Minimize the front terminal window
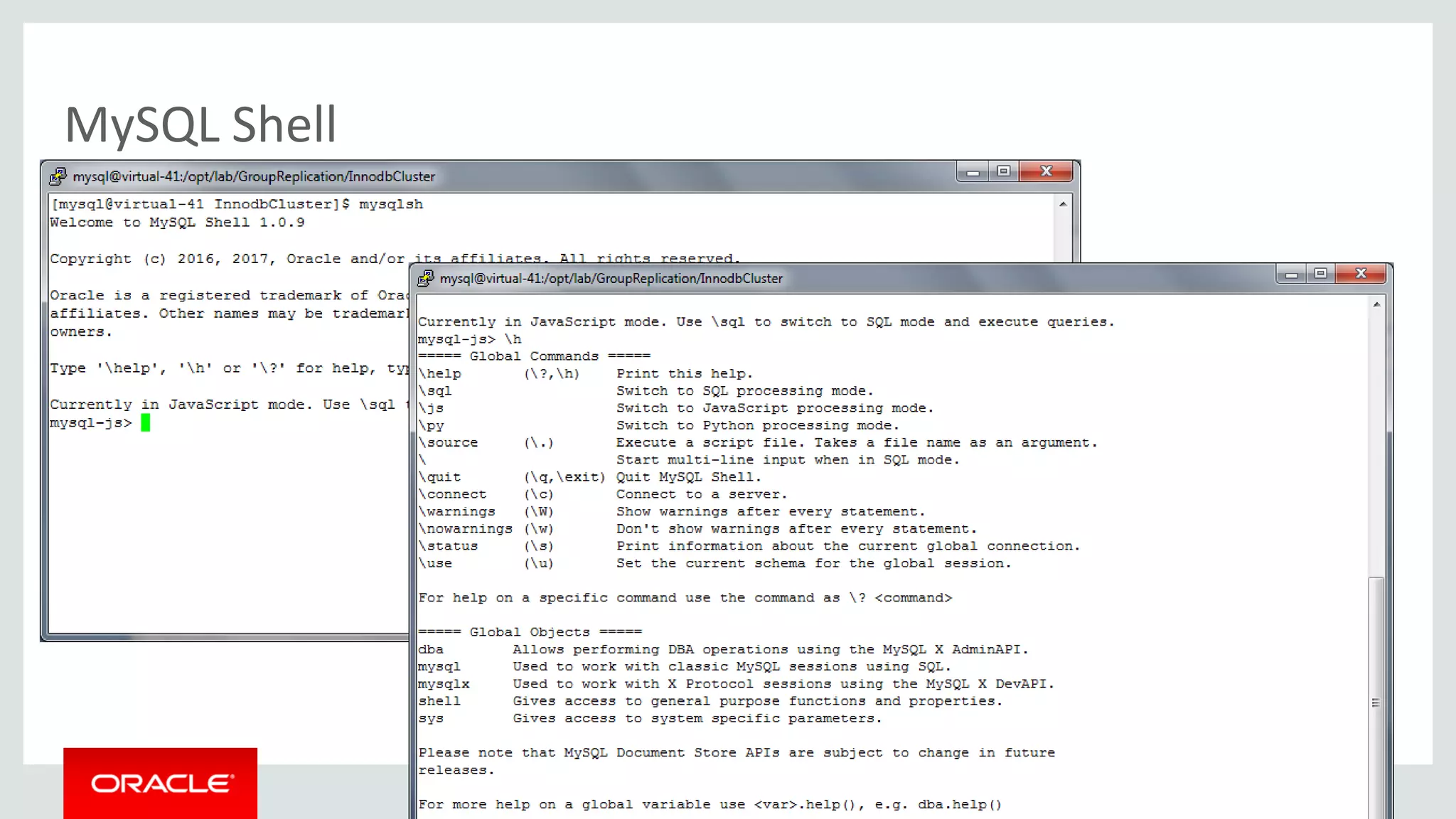This screenshot has height=819, width=1456. click(1292, 274)
